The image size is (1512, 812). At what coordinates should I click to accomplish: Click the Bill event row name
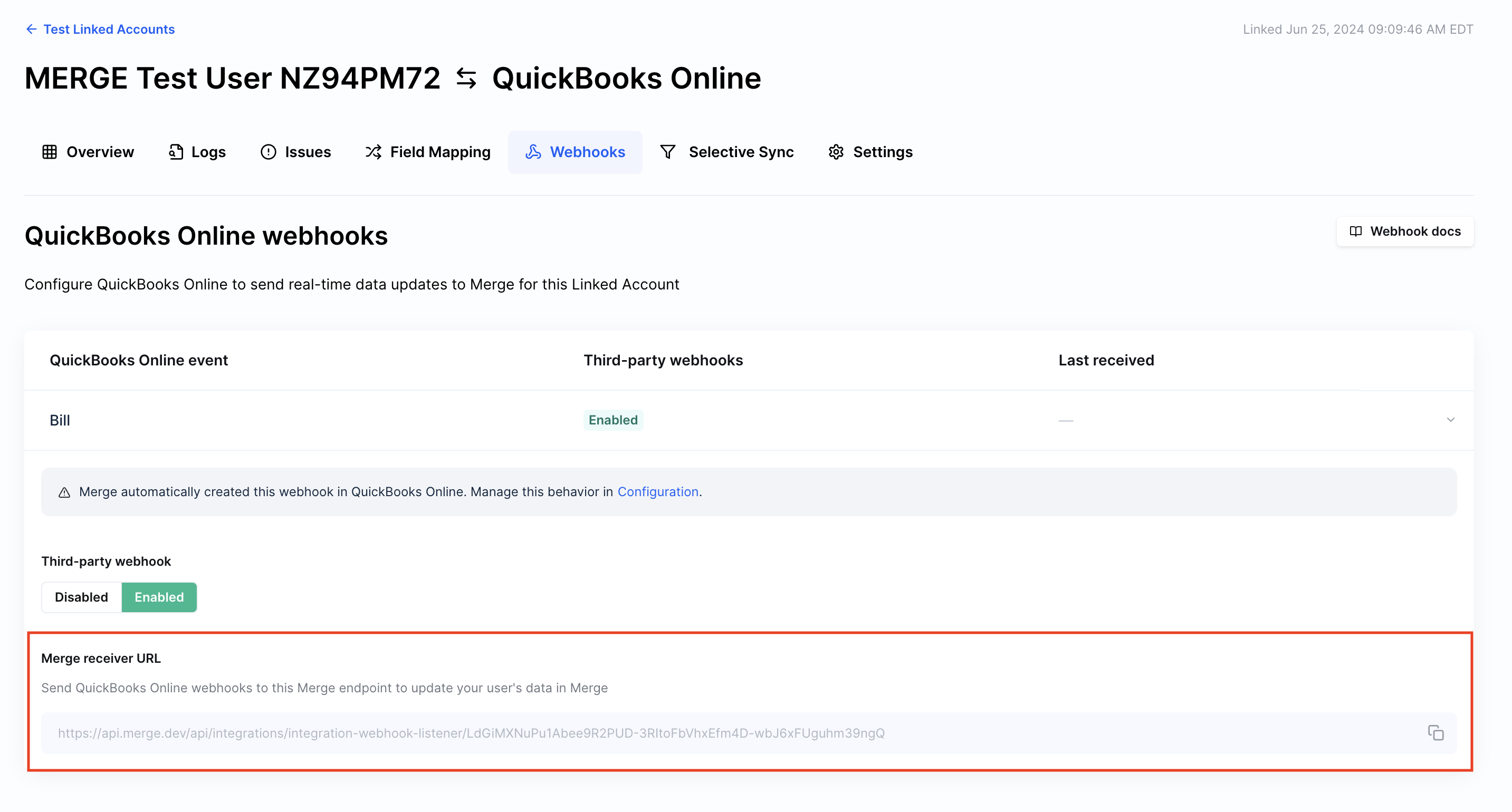pyautogui.click(x=60, y=420)
